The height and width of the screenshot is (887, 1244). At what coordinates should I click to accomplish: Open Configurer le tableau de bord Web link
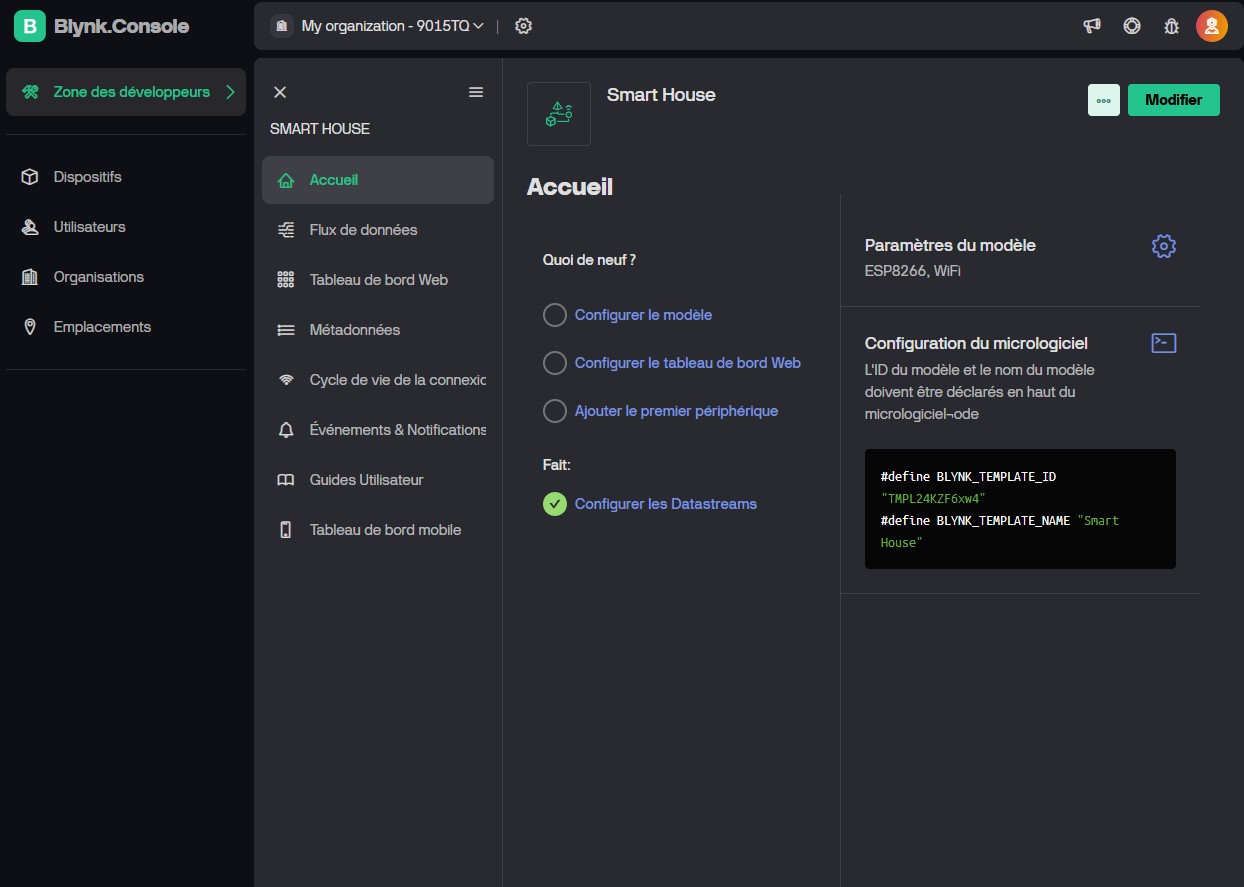tap(688, 363)
